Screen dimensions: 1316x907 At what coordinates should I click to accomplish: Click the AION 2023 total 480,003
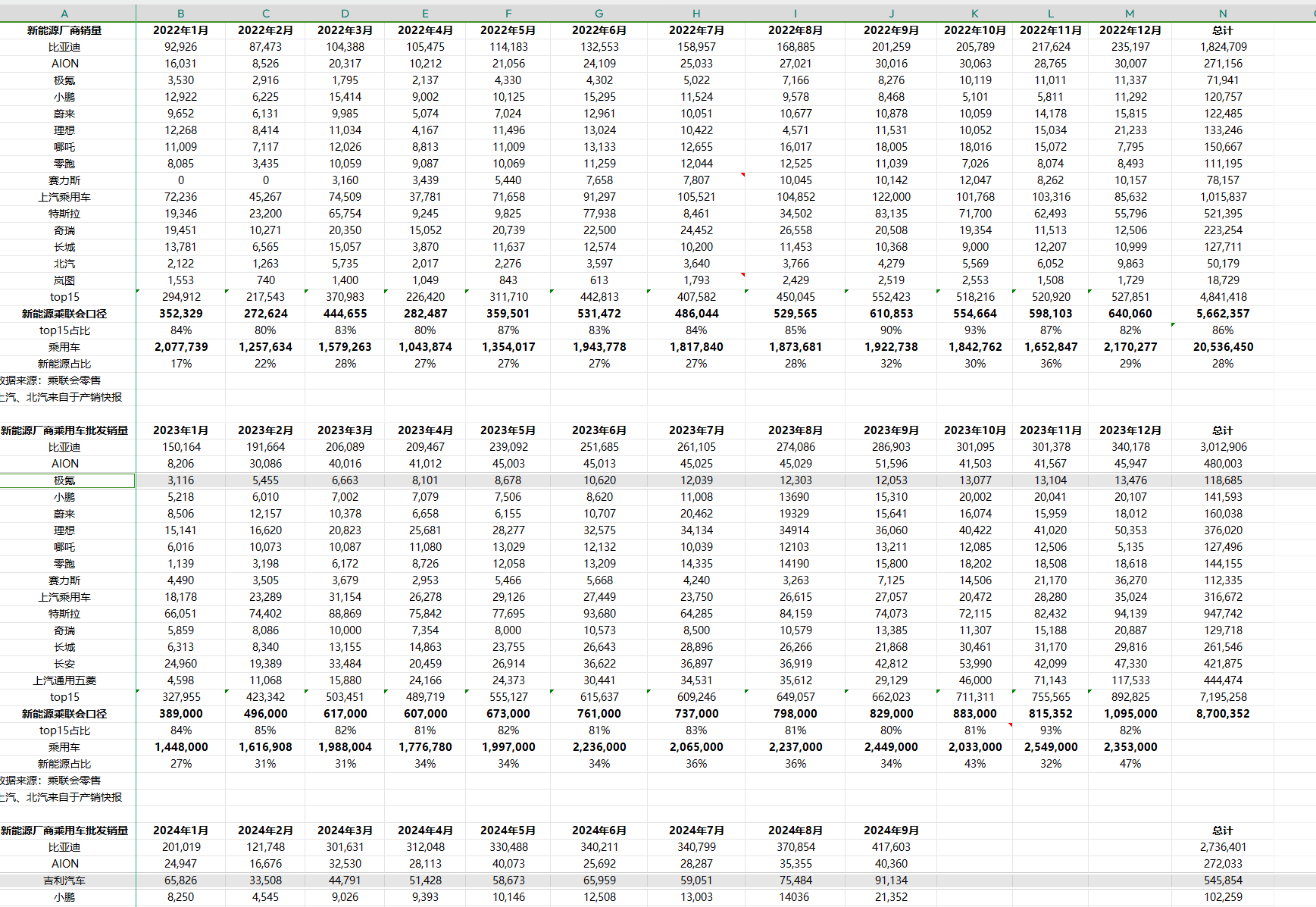tap(1223, 464)
